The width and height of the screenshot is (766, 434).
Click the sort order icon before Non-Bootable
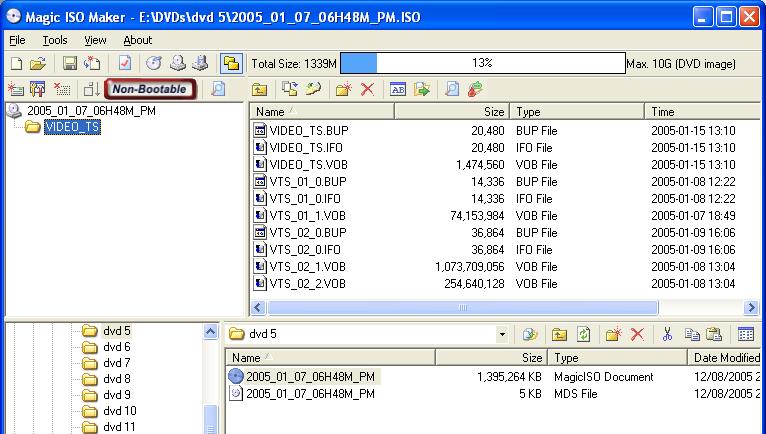tap(91, 89)
